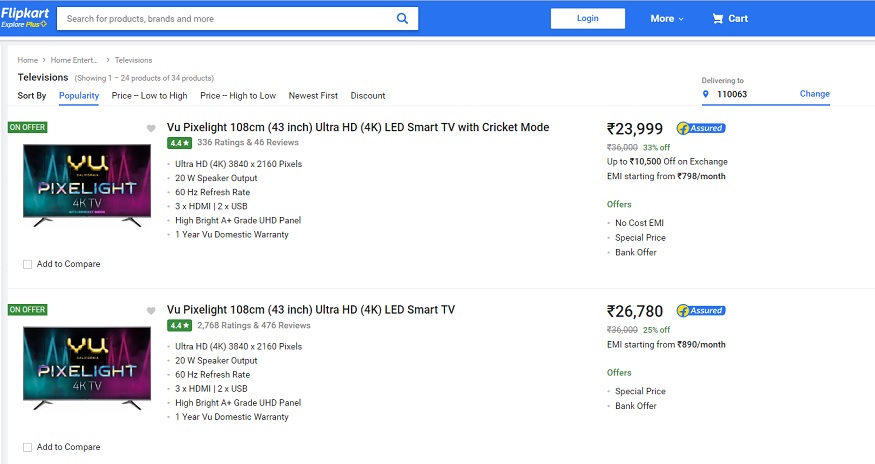Click ON OFFER tag on first product
Viewport: 875px width, 464px height.
click(x=27, y=127)
